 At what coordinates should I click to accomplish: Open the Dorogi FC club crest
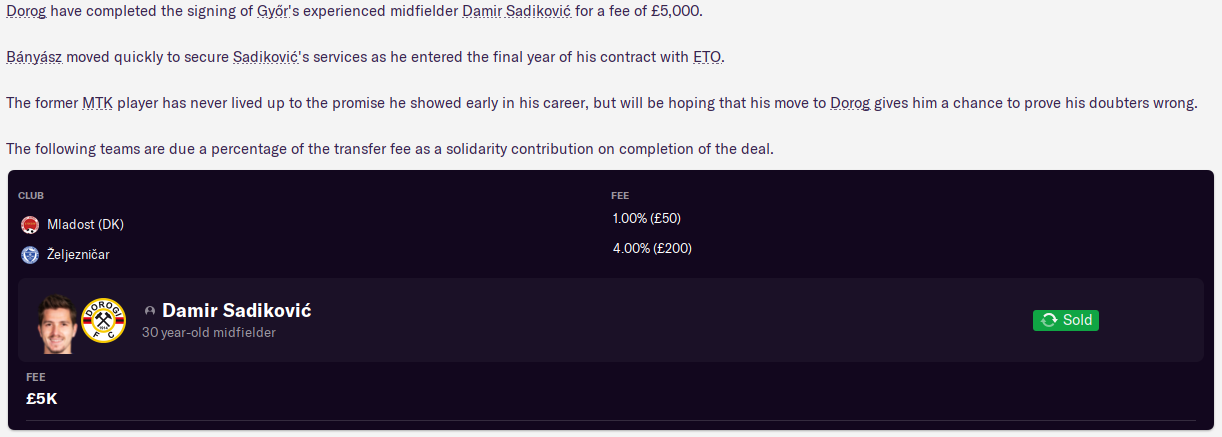pyautogui.click(x=102, y=320)
